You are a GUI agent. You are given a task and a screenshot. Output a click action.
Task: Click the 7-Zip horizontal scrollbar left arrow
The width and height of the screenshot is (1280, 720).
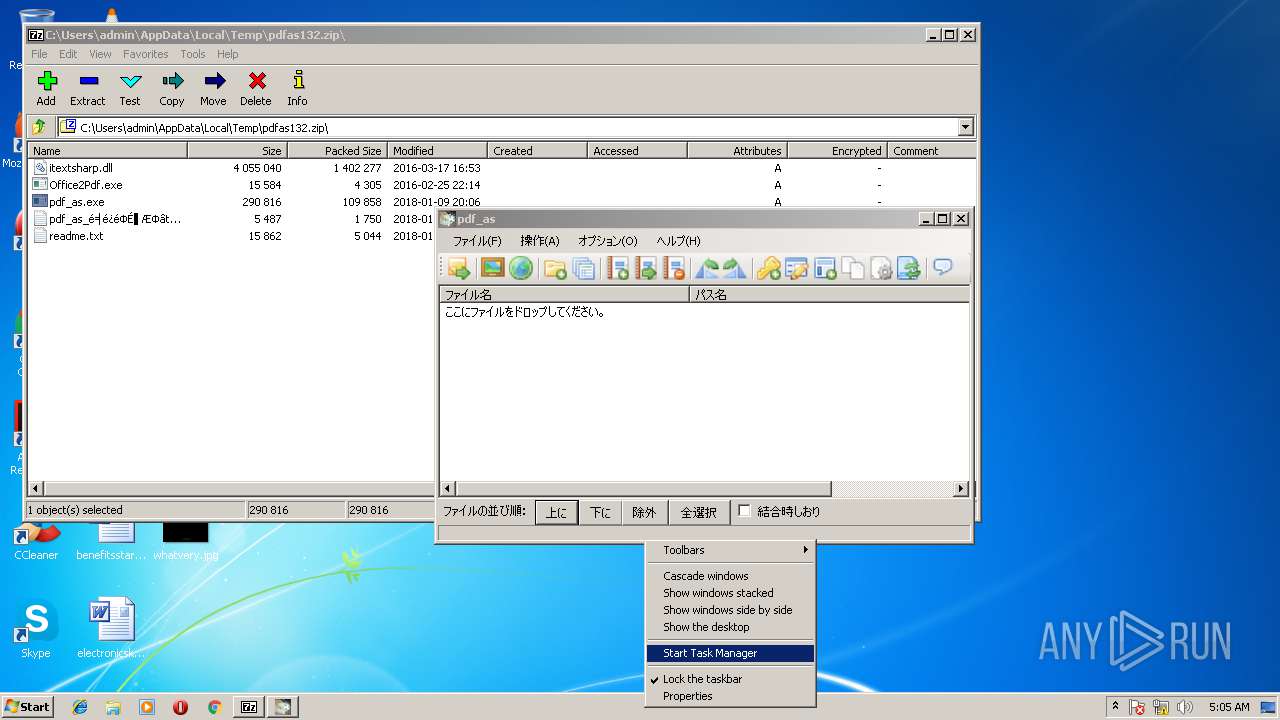[36, 489]
